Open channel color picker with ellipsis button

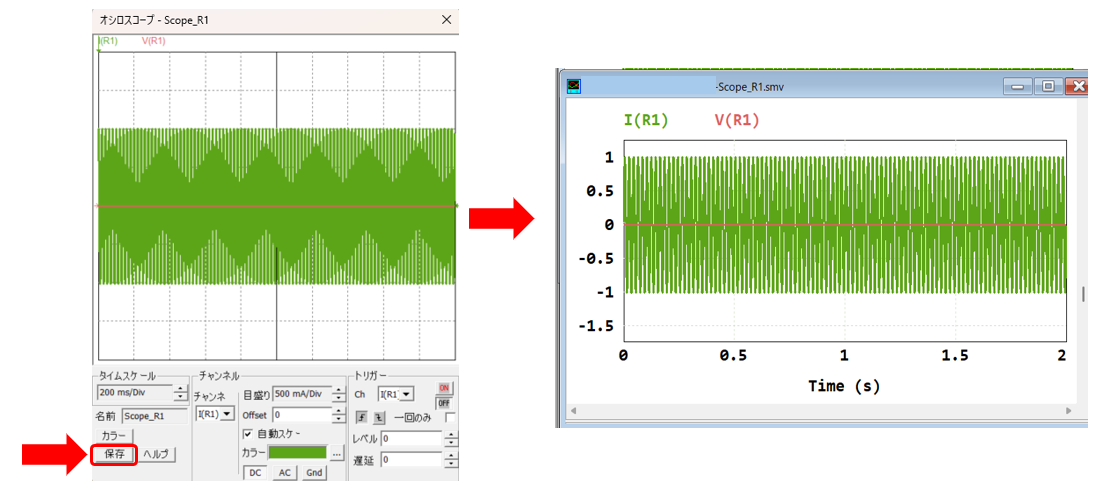[337, 453]
